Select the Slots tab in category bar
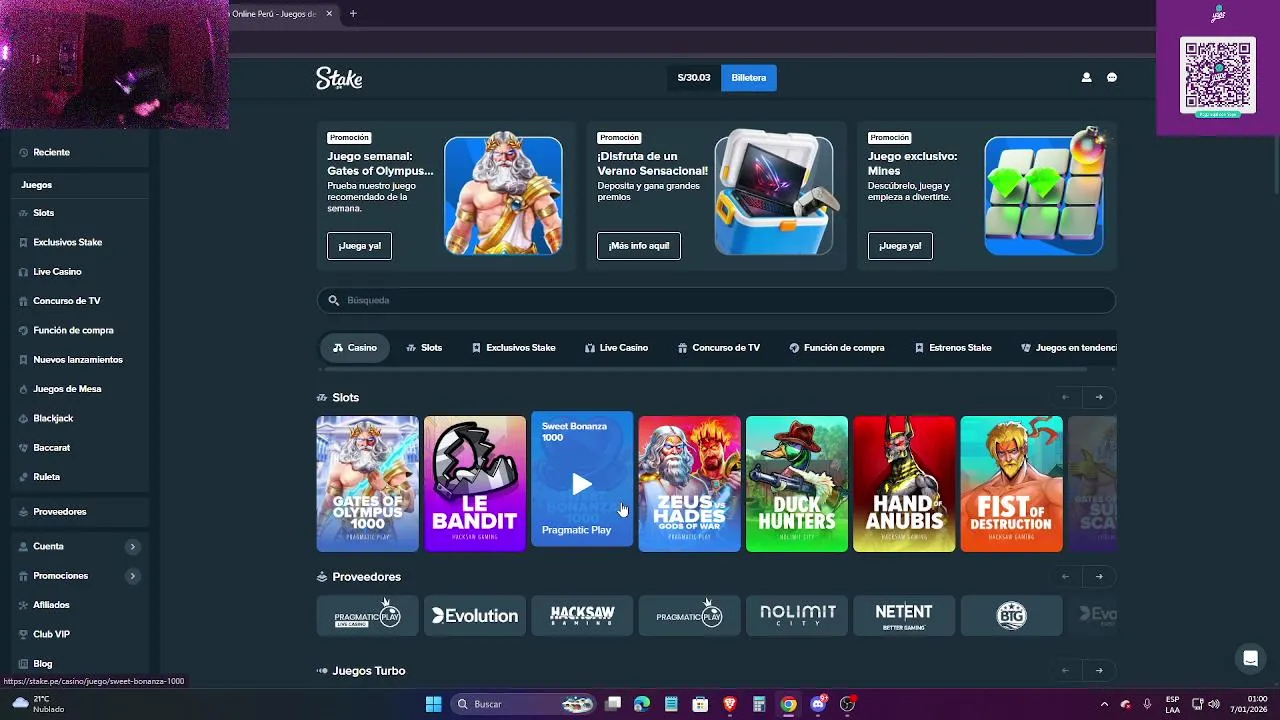 [x=424, y=348]
